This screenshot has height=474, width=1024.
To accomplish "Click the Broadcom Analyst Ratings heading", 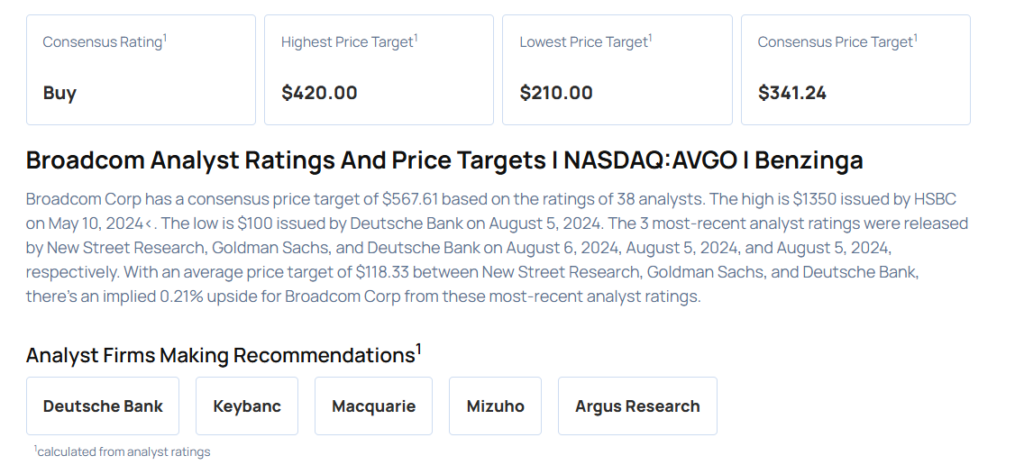I will click(444, 160).
